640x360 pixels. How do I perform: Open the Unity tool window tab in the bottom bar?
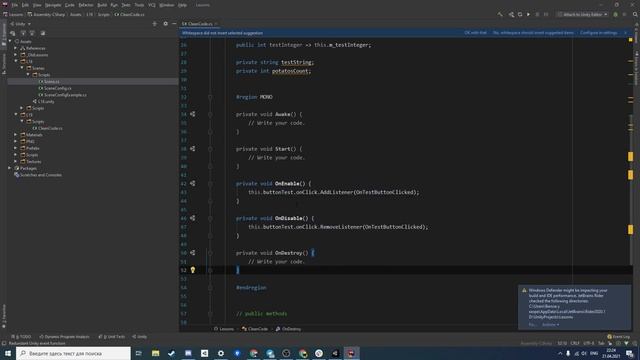139,337
